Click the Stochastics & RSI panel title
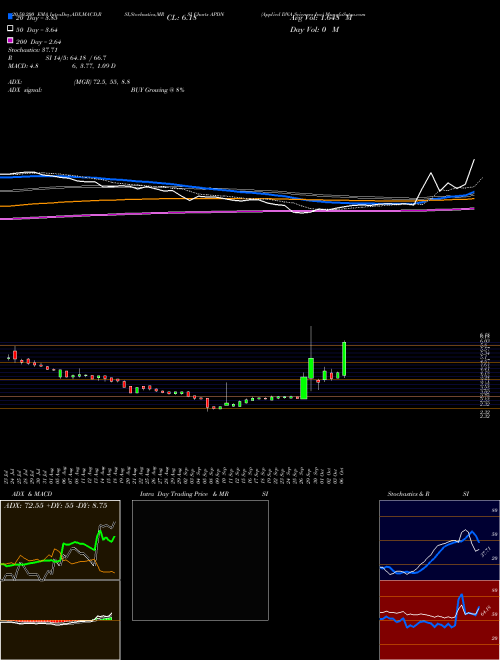This screenshot has height=660, width=500. [428, 494]
